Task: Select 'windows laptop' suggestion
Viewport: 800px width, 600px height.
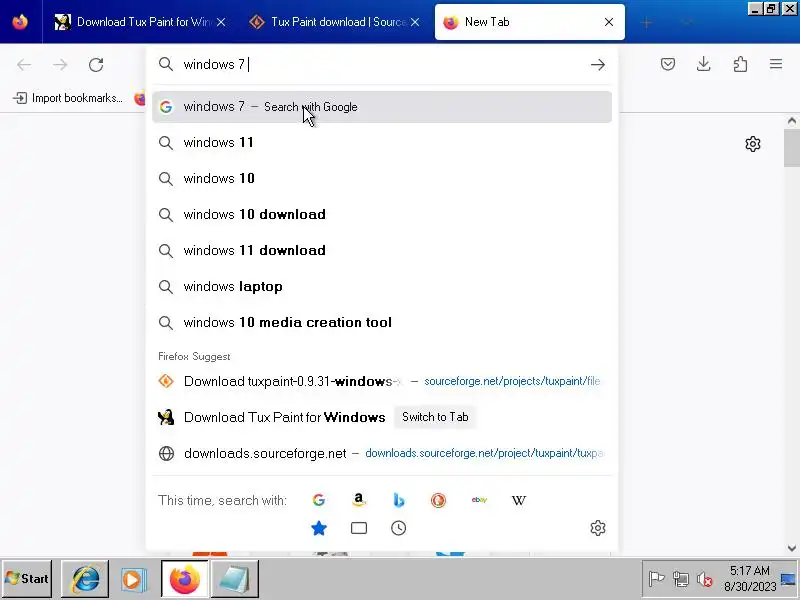Action: 382,286
